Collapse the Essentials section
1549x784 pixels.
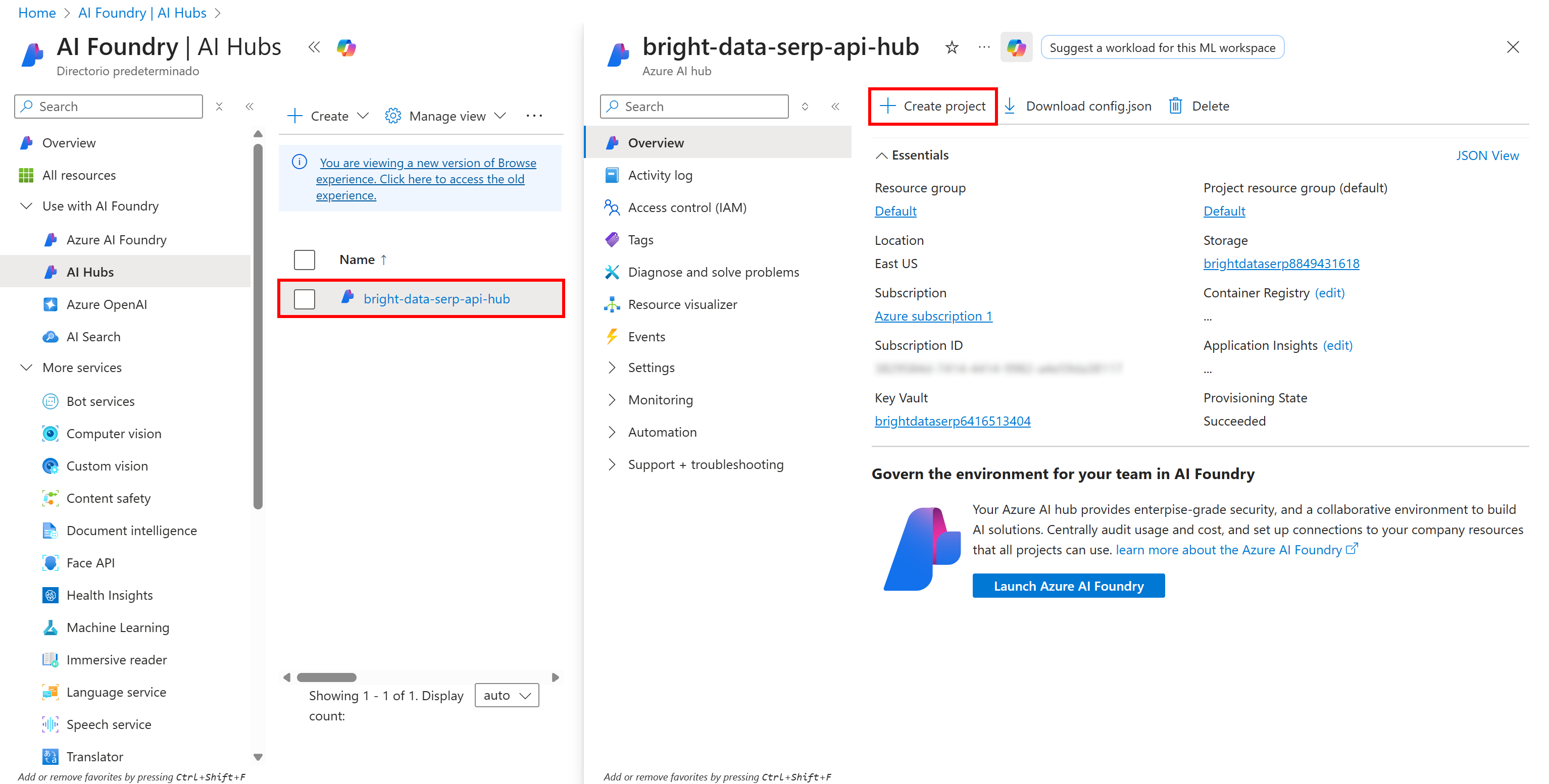pos(881,155)
